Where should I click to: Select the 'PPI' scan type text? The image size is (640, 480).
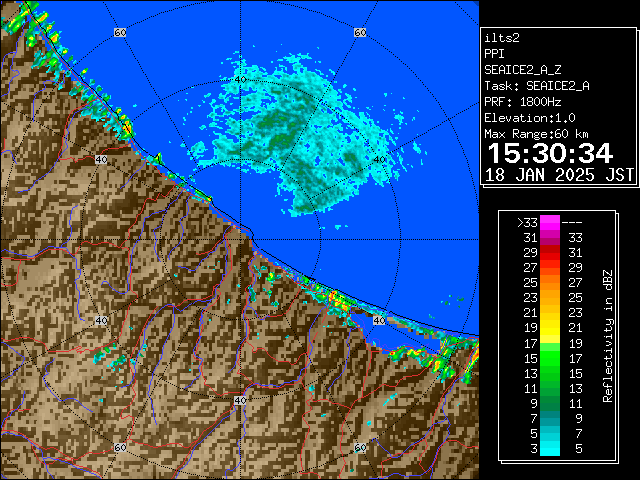coord(494,54)
